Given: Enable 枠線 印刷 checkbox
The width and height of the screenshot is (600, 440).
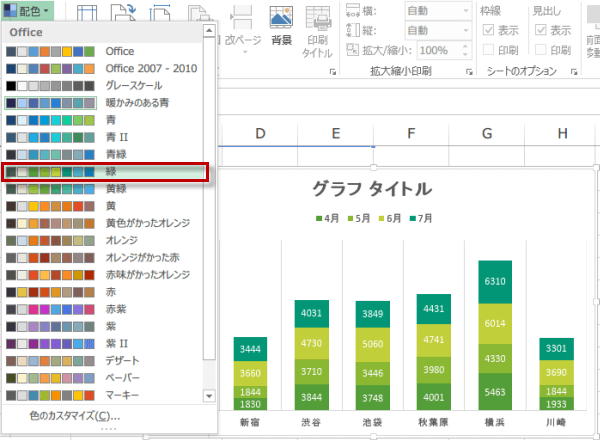Looking at the screenshot, I should 488,50.
